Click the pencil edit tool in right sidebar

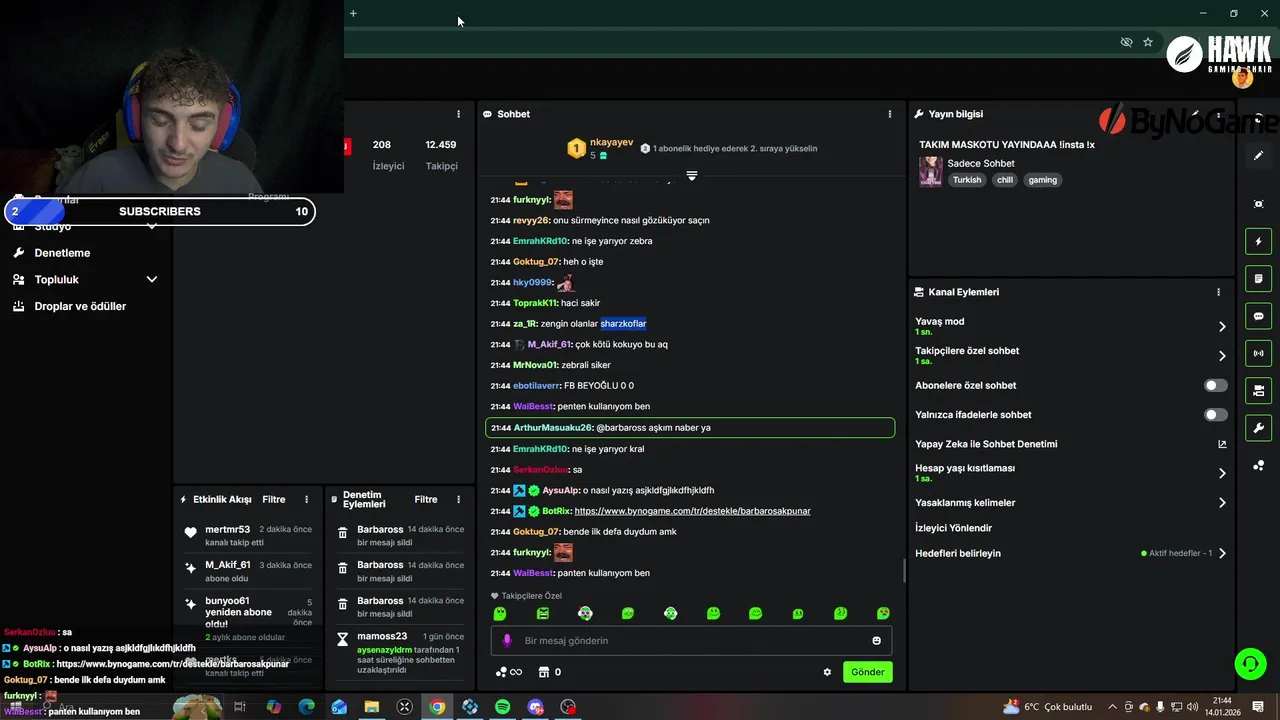(1258, 156)
